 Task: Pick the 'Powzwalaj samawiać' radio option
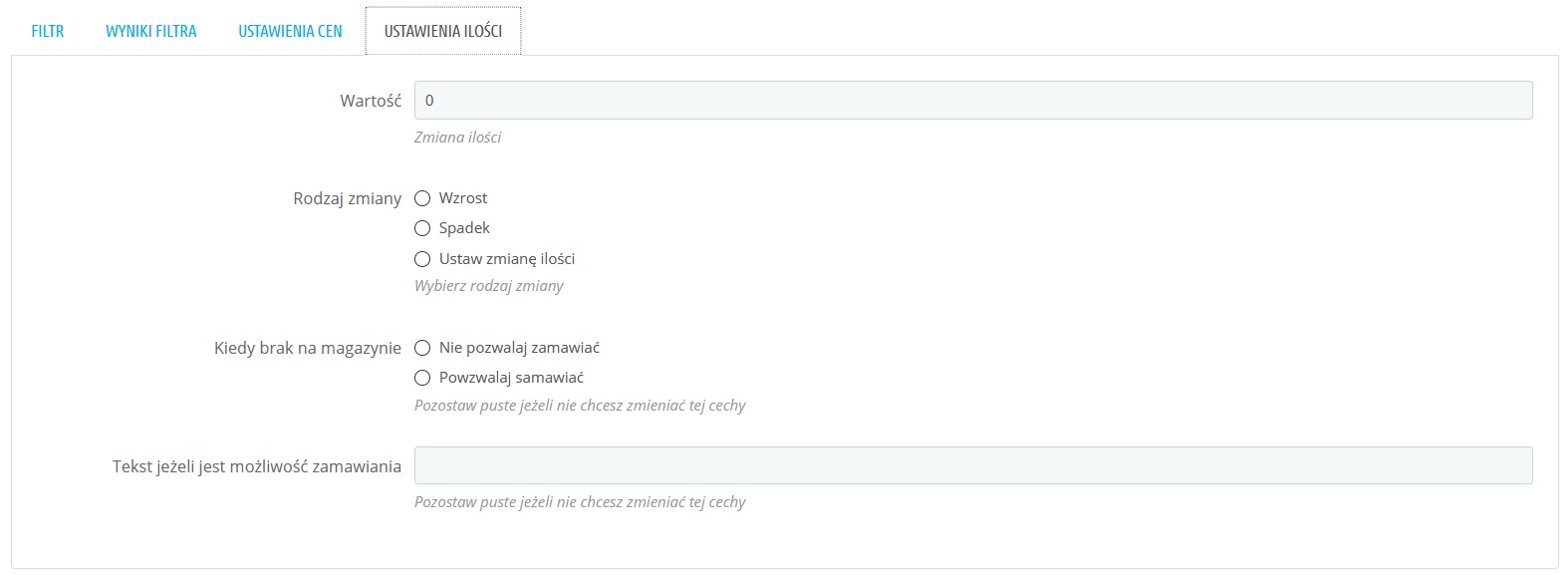click(422, 378)
